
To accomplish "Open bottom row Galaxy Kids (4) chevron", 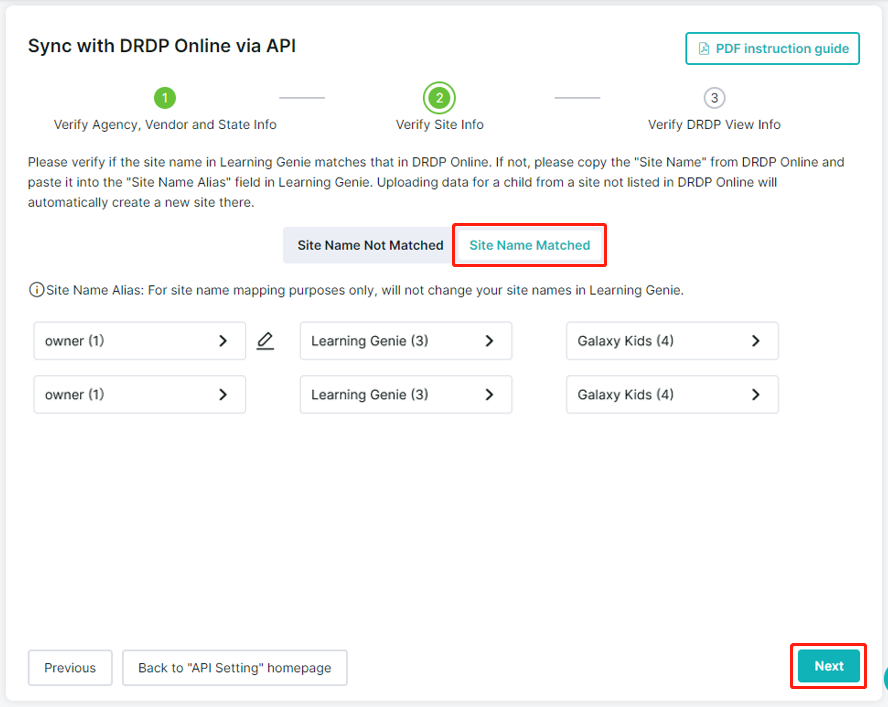I will coord(755,395).
